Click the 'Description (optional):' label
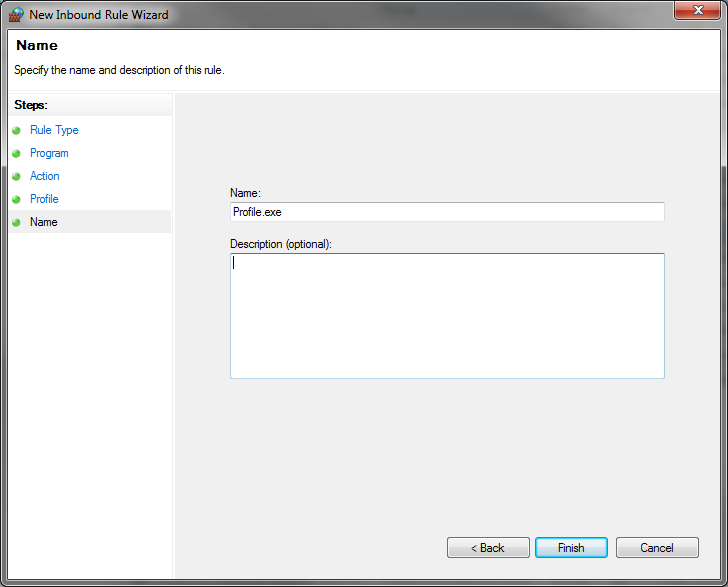This screenshot has width=728, height=587. coord(281,244)
